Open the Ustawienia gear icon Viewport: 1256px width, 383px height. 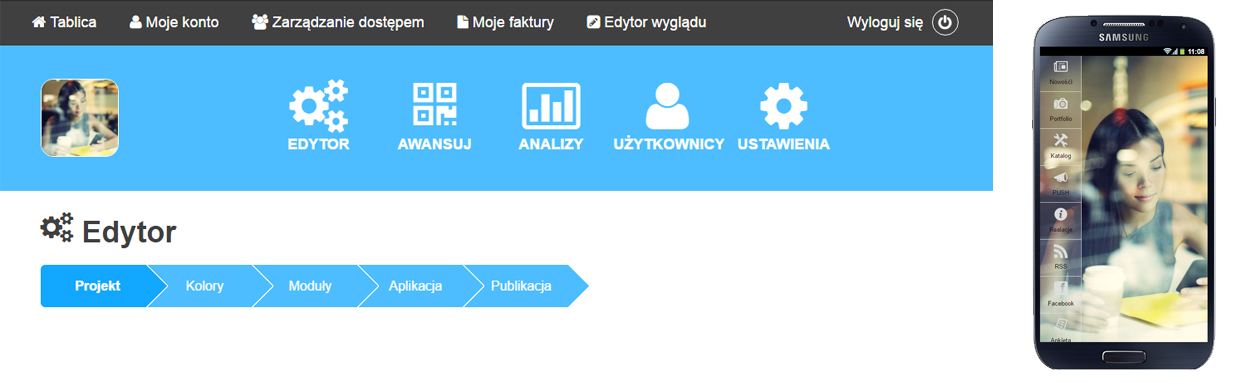click(783, 106)
